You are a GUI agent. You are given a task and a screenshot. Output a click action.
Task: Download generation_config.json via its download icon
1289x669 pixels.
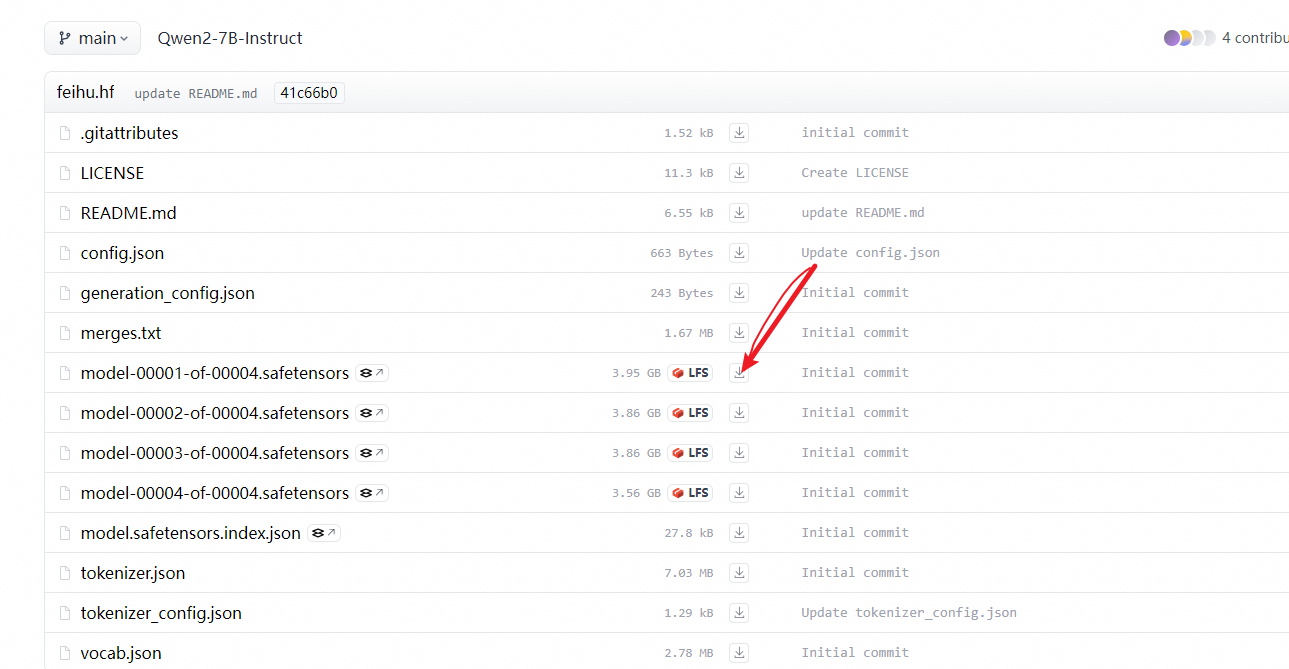(739, 292)
